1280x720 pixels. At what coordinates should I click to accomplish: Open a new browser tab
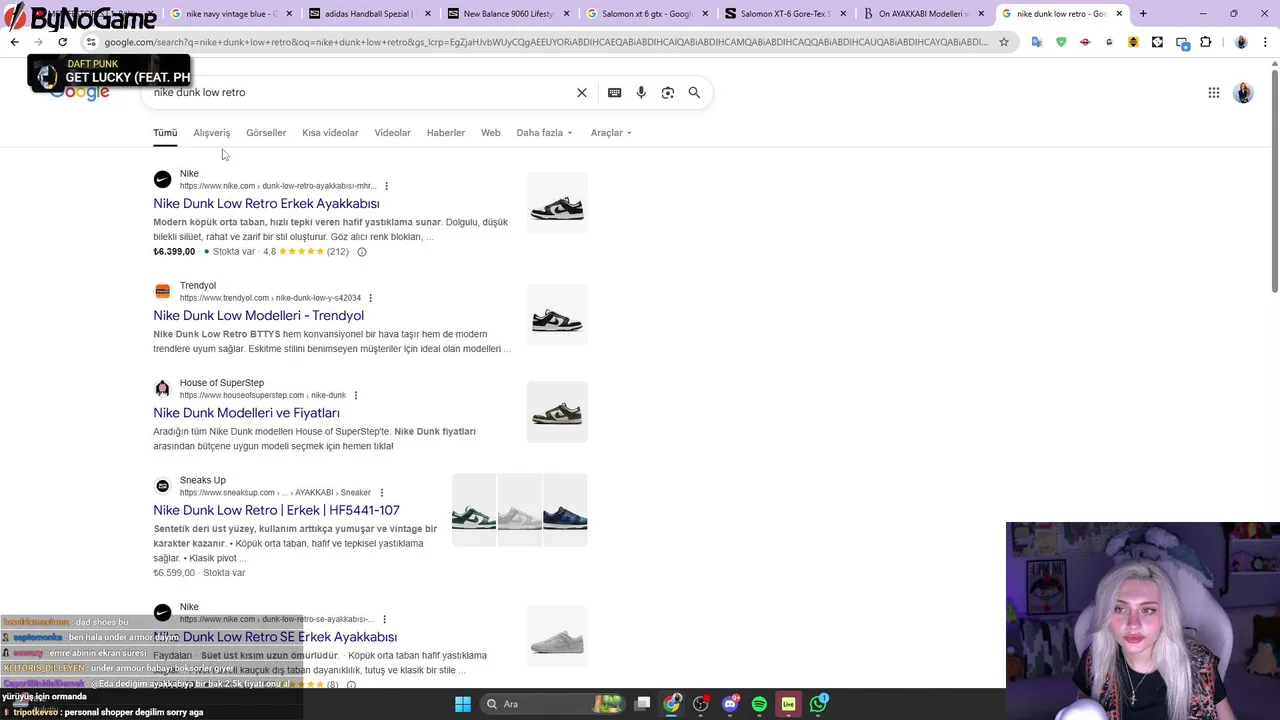1143,14
